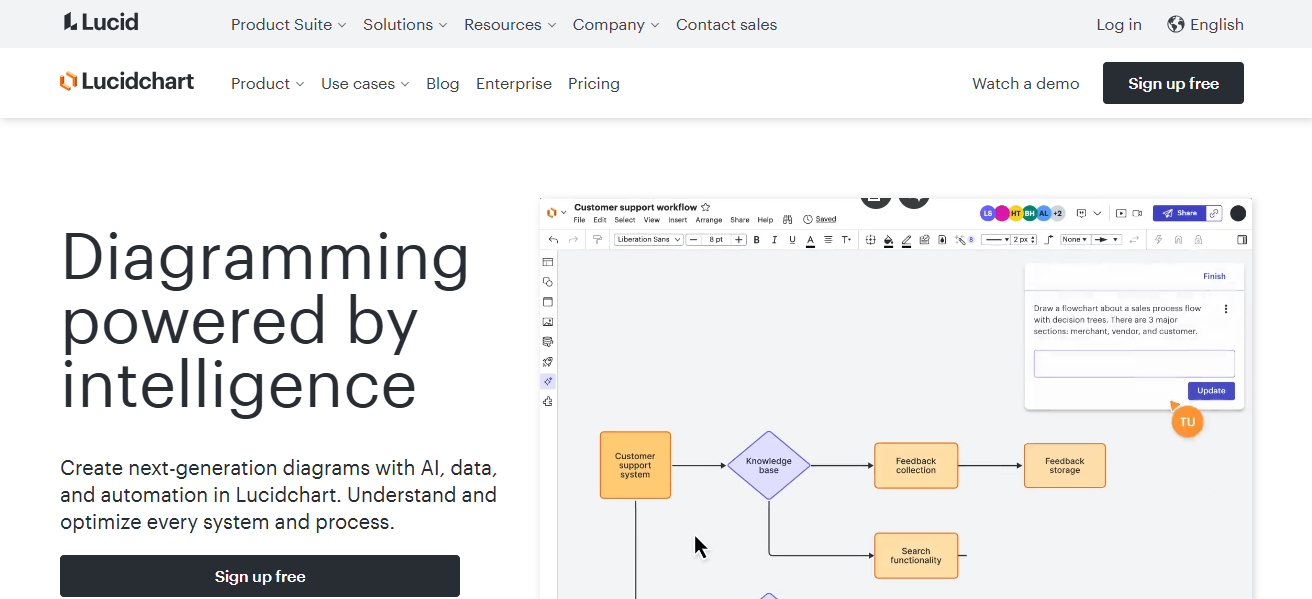Click the shape options crosshair icon
Image resolution: width=1312 pixels, height=599 pixels.
pyautogui.click(x=870, y=240)
